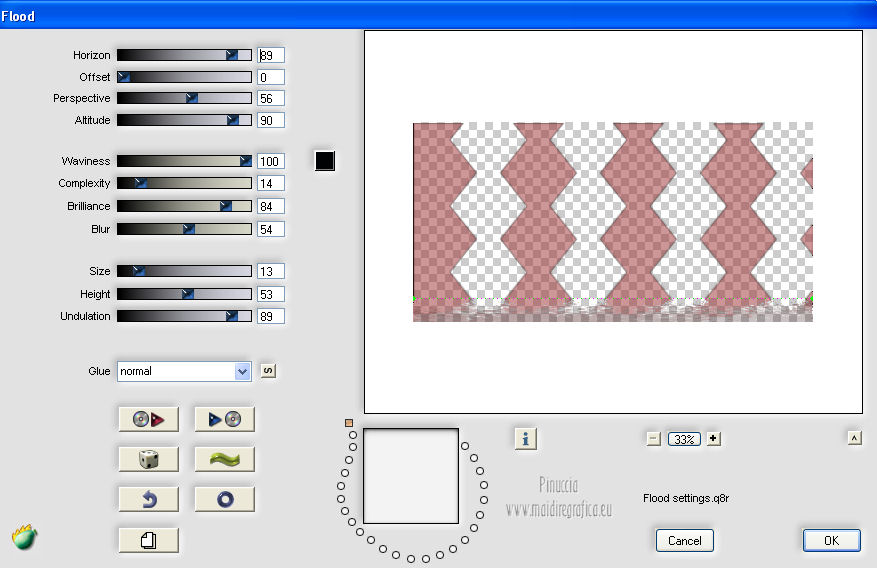Screen dimensions: 877x568
Task: Click the small 's' button beside Glue
Action: coord(268,371)
